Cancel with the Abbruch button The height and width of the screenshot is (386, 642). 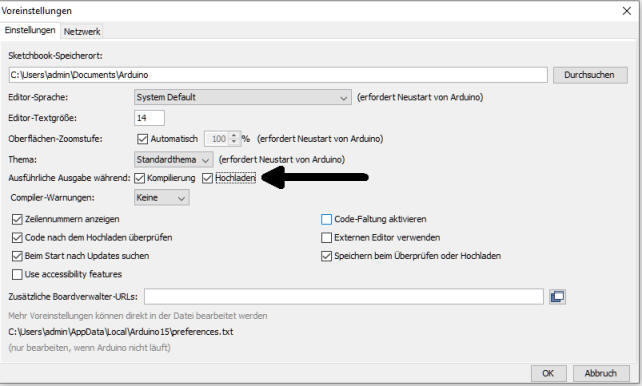pos(601,373)
